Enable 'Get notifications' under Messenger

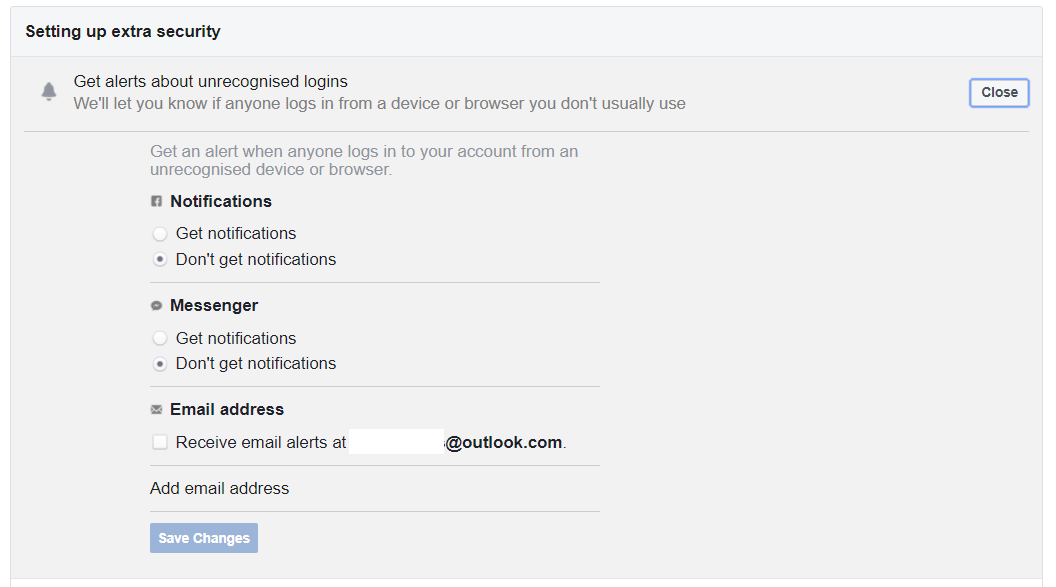pyautogui.click(x=160, y=338)
